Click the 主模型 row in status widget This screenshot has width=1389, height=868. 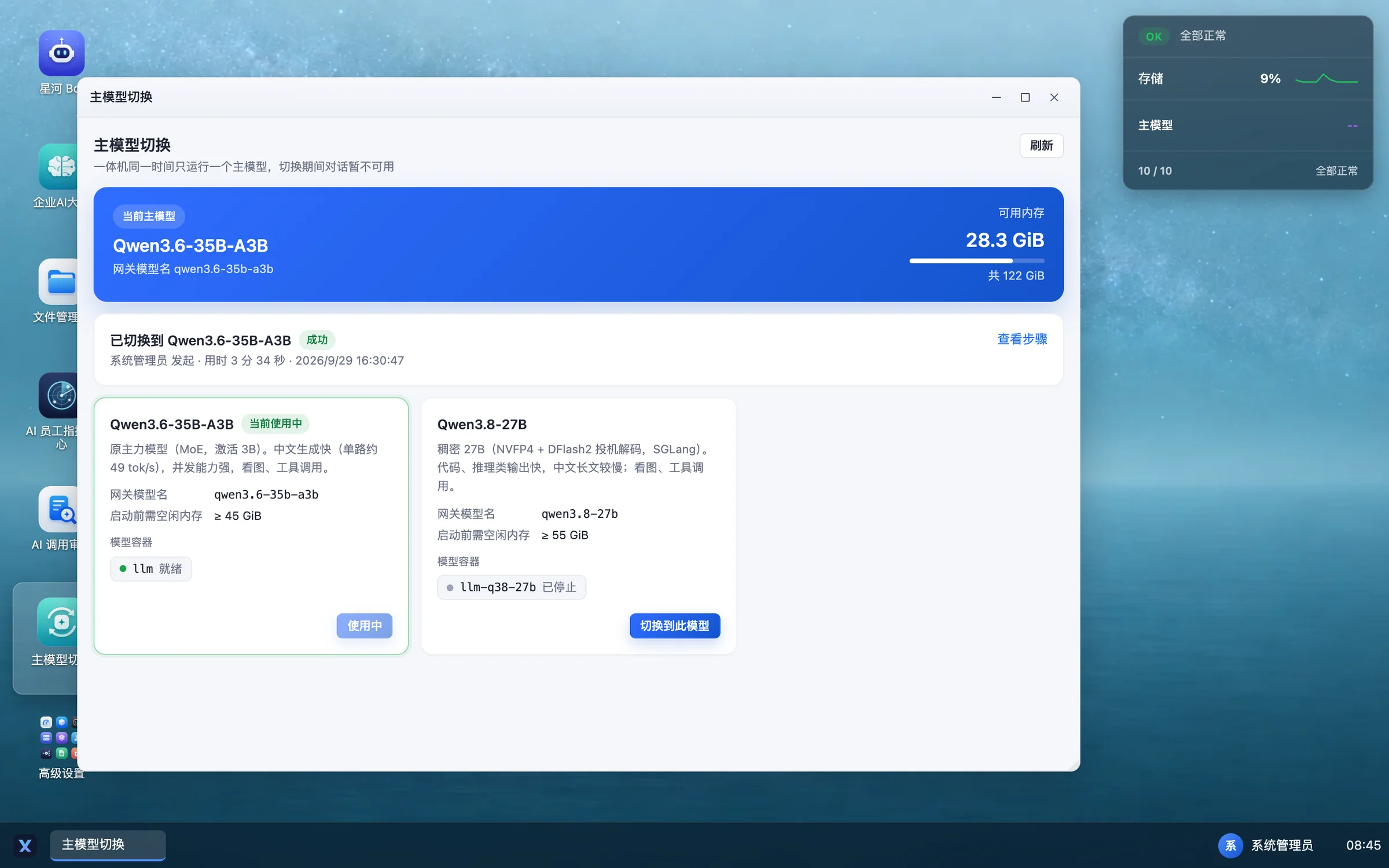pos(1247,125)
